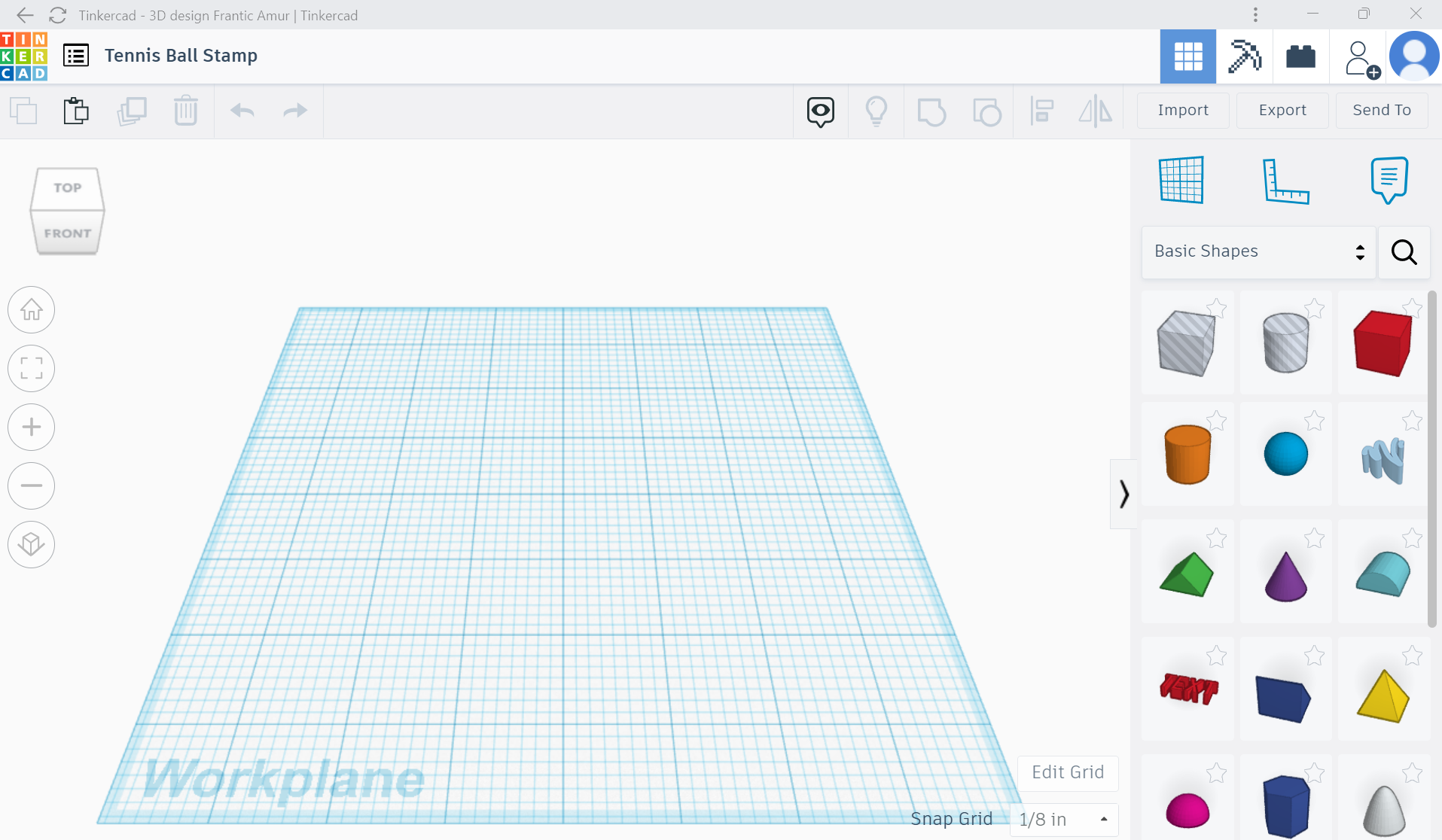This screenshot has width=1442, height=840.
Task: Switch to orthographic view cube icon
Action: (x=31, y=544)
